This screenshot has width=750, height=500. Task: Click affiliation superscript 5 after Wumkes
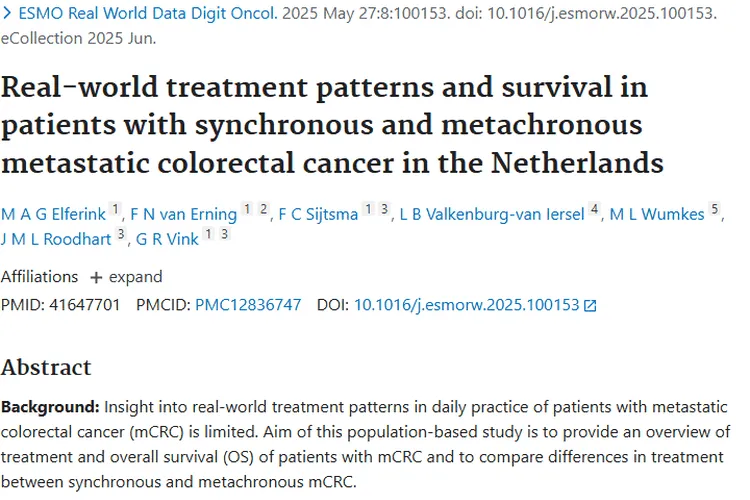(715, 209)
